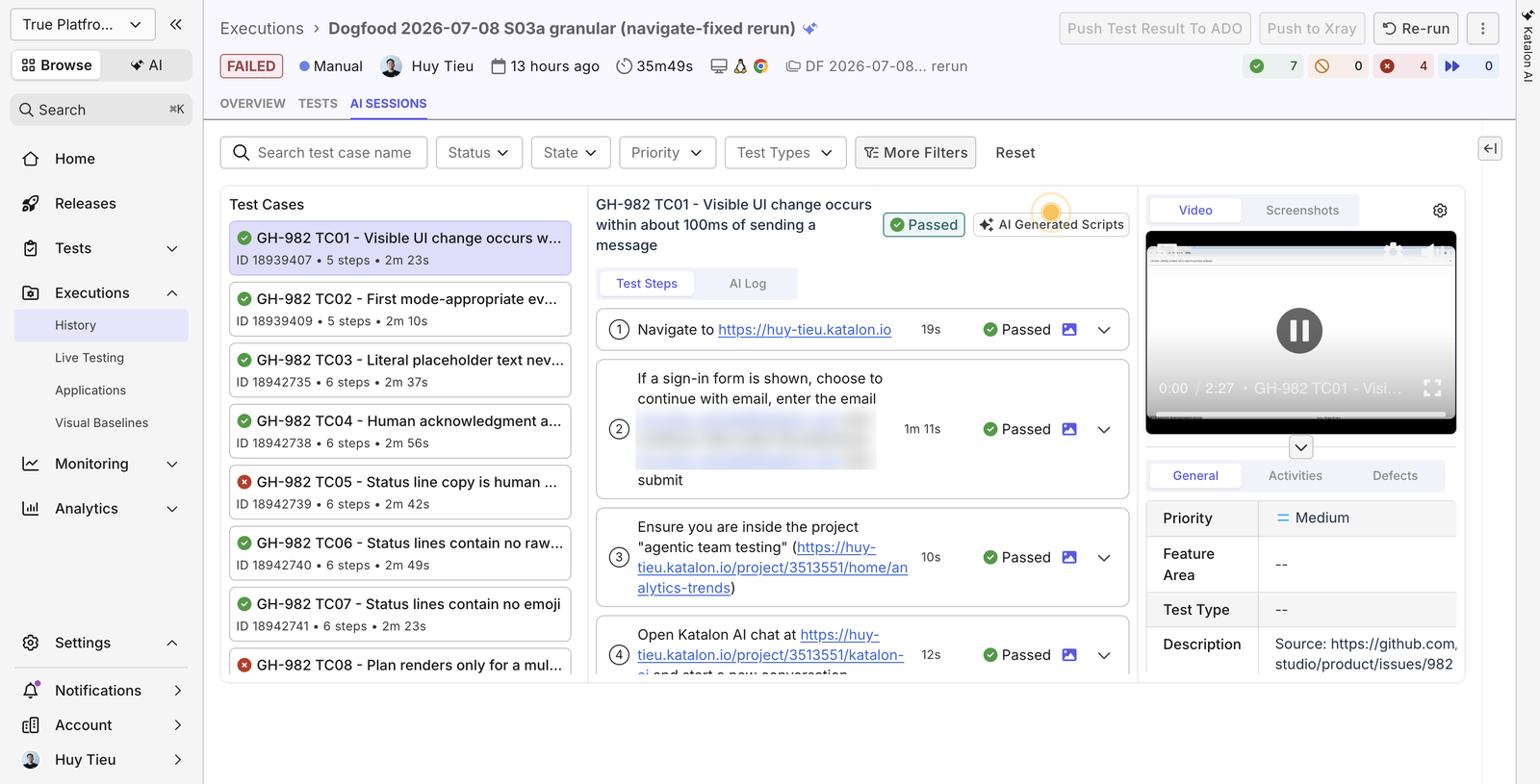The height and width of the screenshot is (784, 1540).
Task: Click the Monitoring chart icon
Action: pyautogui.click(x=31, y=464)
